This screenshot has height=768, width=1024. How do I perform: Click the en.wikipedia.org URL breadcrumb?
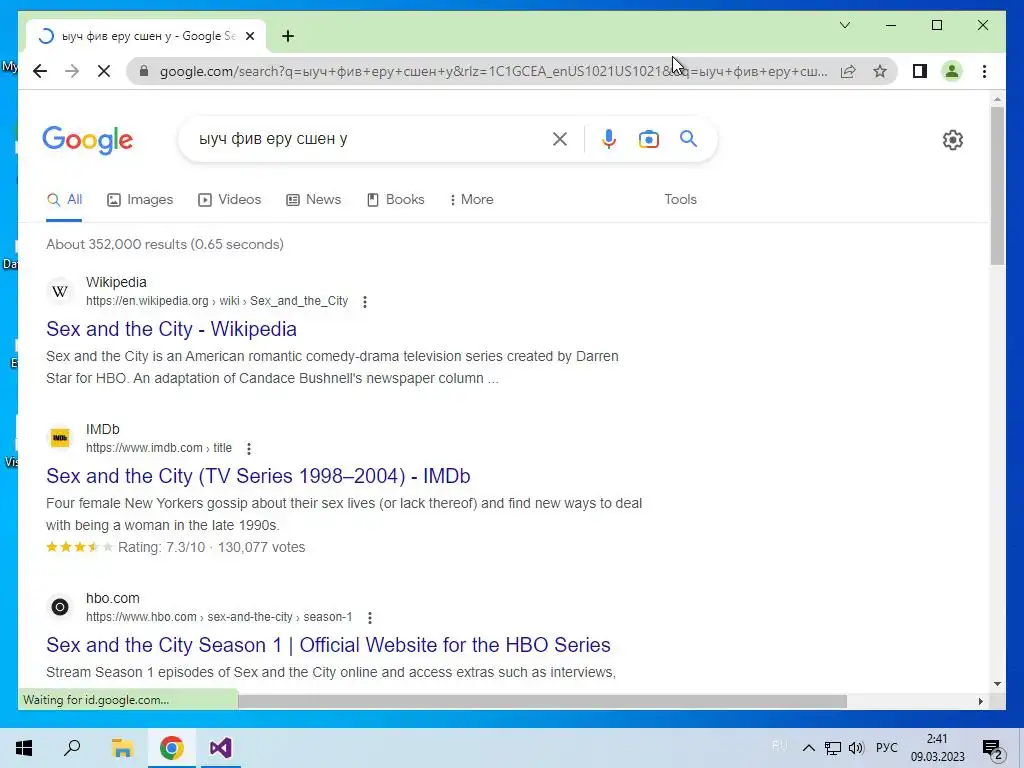pos(217,301)
